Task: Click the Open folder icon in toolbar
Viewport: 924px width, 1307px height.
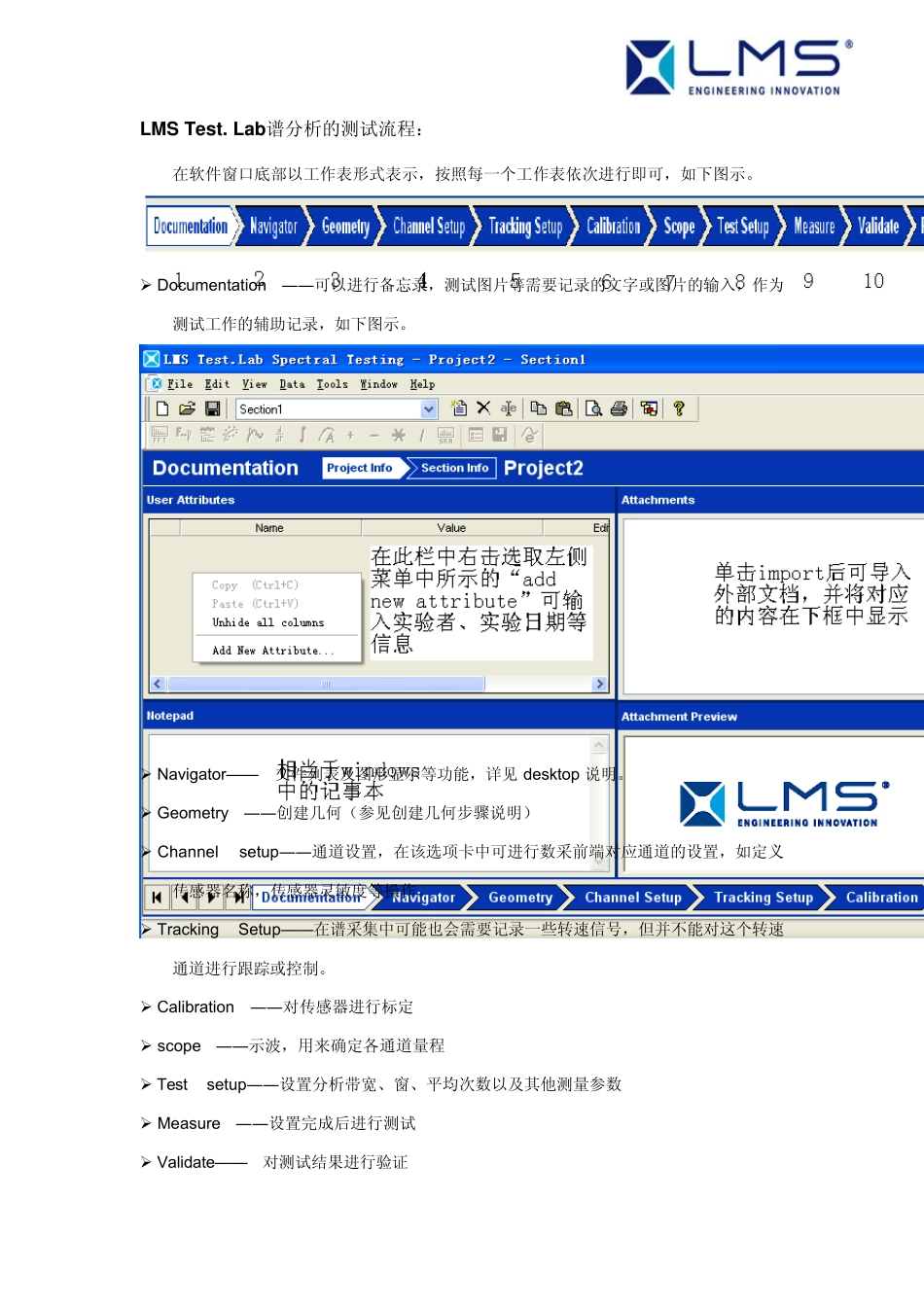Action: 187,409
